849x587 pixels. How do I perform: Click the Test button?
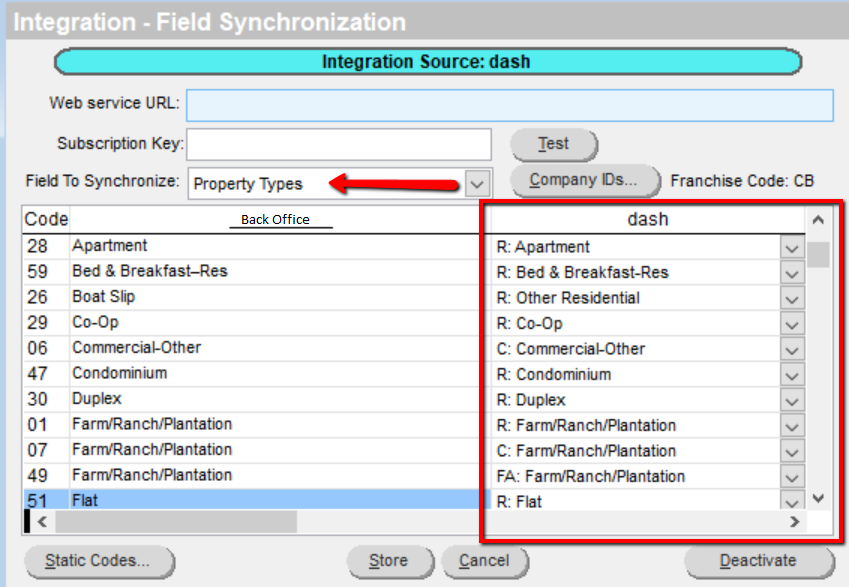[x=553, y=144]
